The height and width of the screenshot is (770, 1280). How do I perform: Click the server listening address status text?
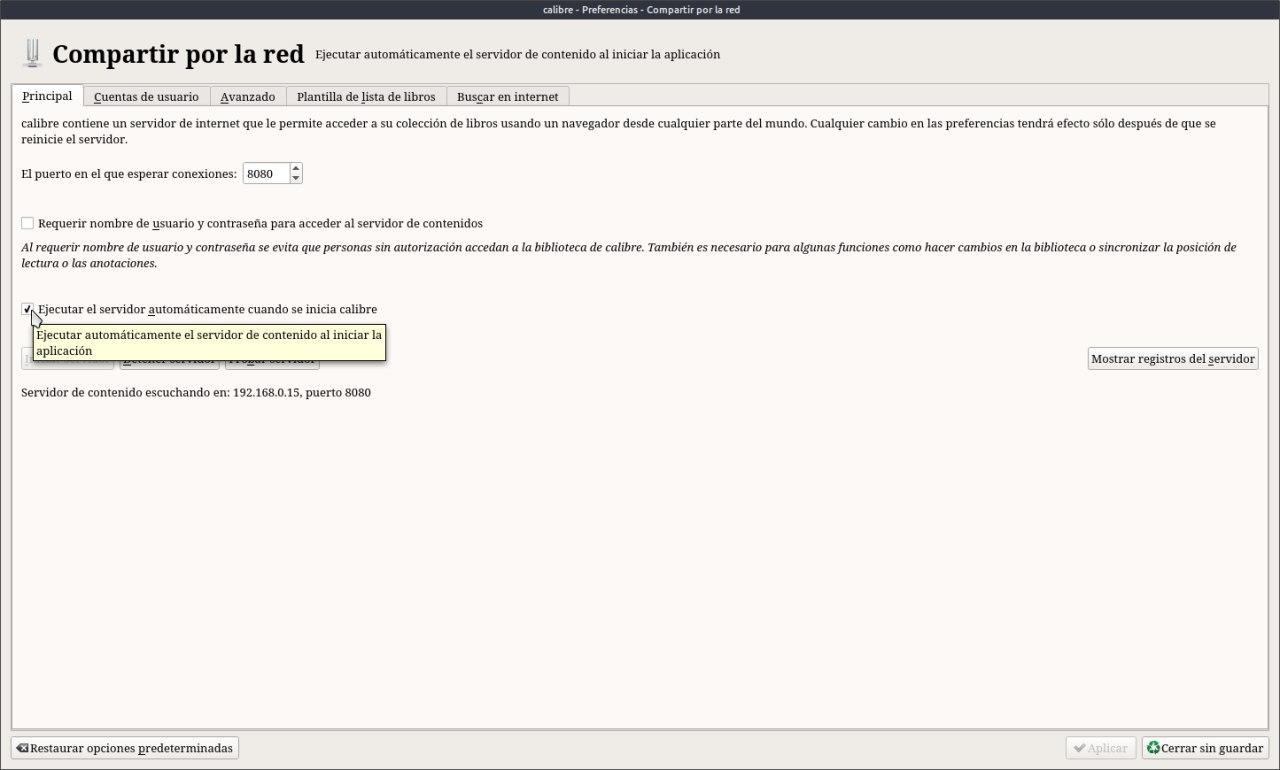196,393
